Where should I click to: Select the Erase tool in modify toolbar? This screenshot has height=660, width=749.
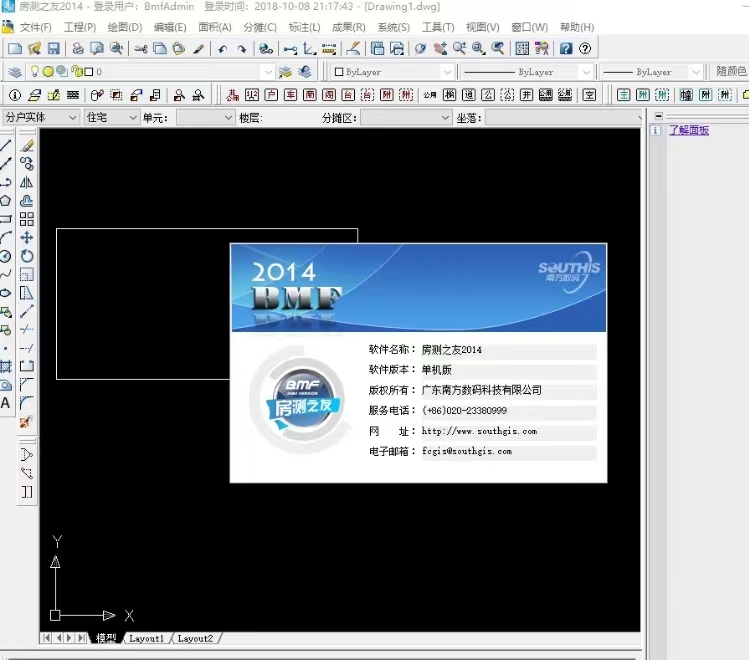[x=27, y=145]
